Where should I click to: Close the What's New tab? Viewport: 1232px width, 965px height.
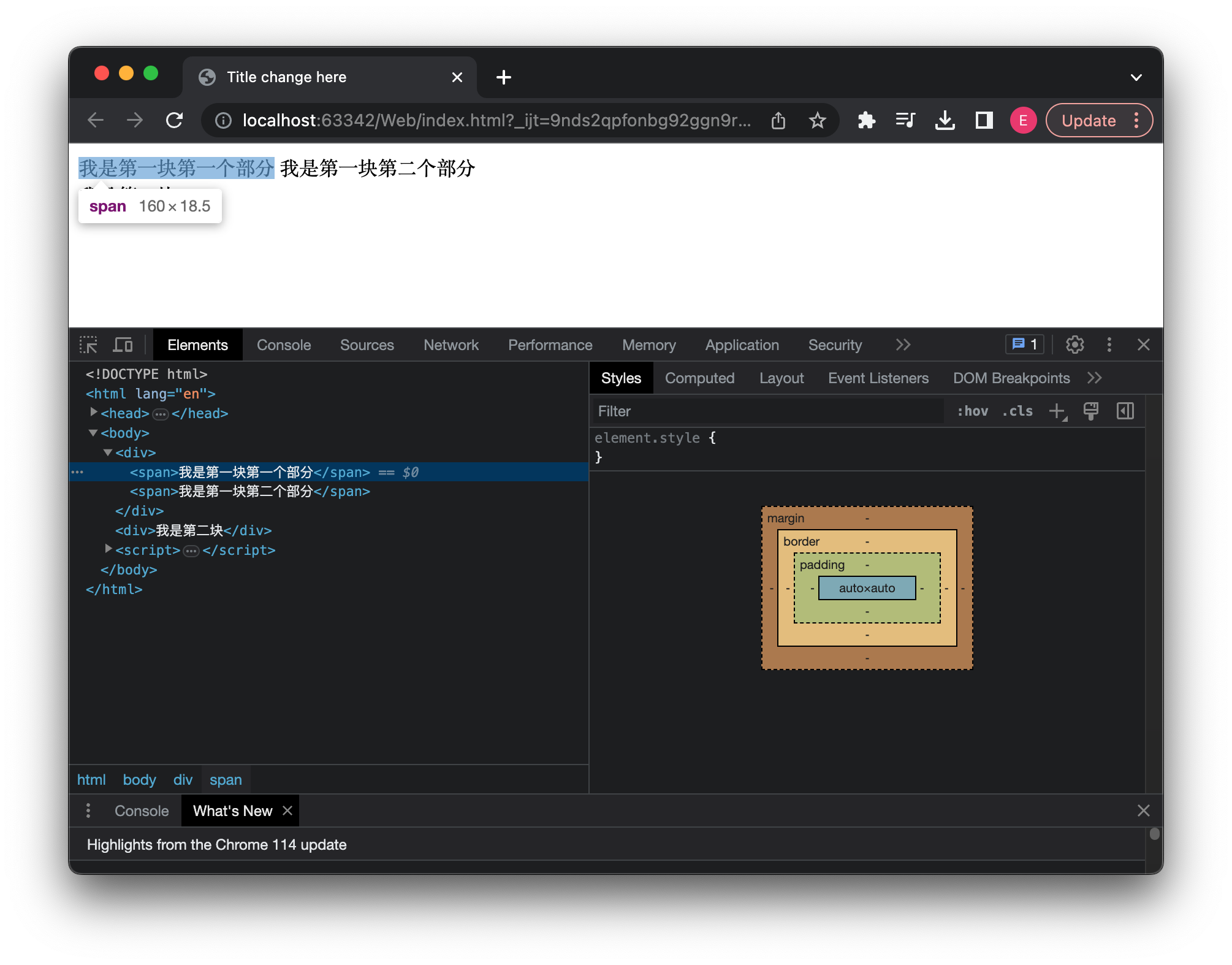point(287,811)
